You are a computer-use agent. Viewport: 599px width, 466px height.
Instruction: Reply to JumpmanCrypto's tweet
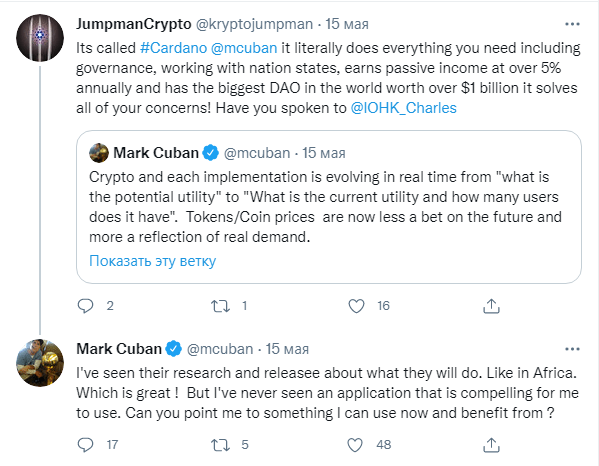click(86, 306)
